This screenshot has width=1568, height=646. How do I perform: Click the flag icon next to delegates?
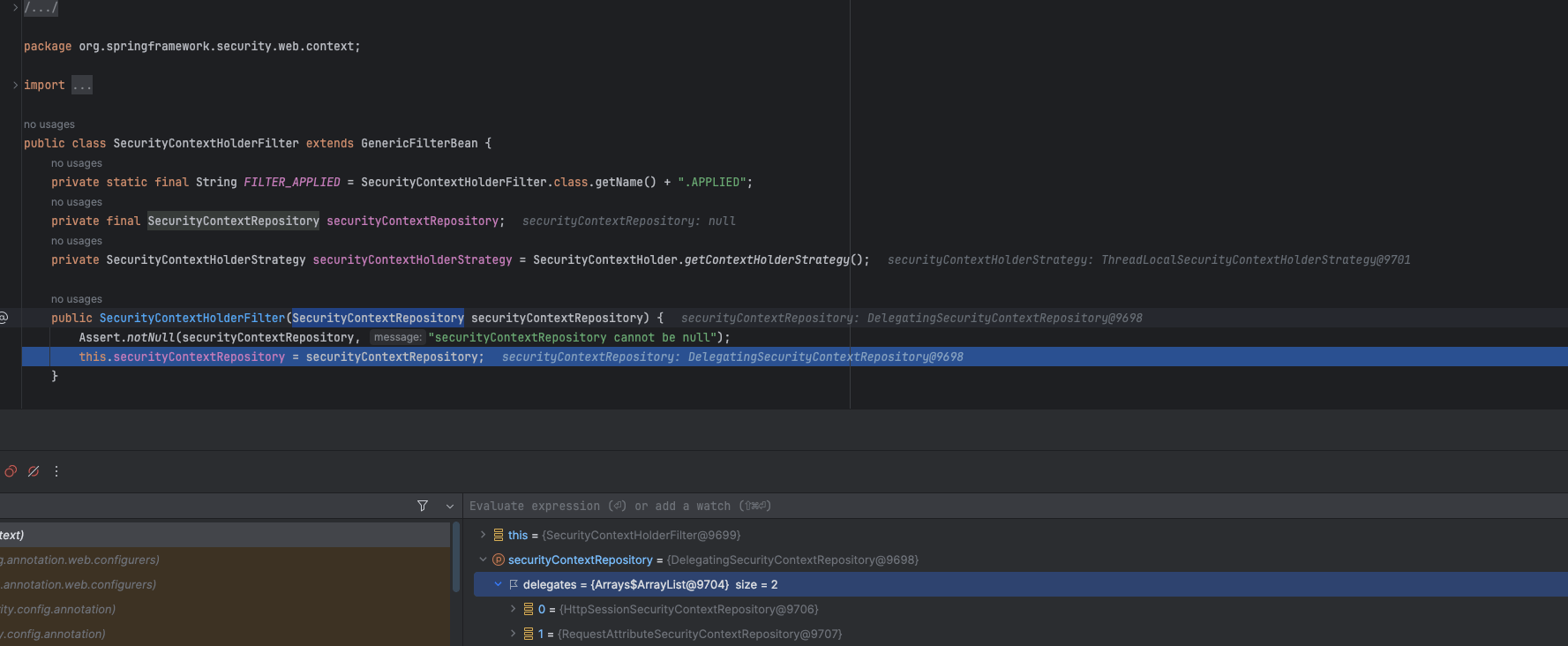pyautogui.click(x=514, y=584)
